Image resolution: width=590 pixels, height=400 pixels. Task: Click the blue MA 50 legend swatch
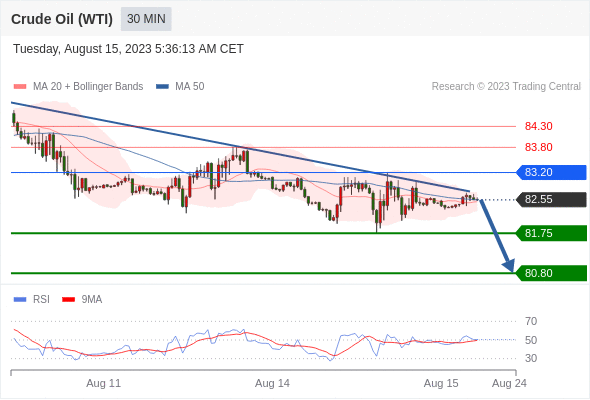(x=162, y=87)
